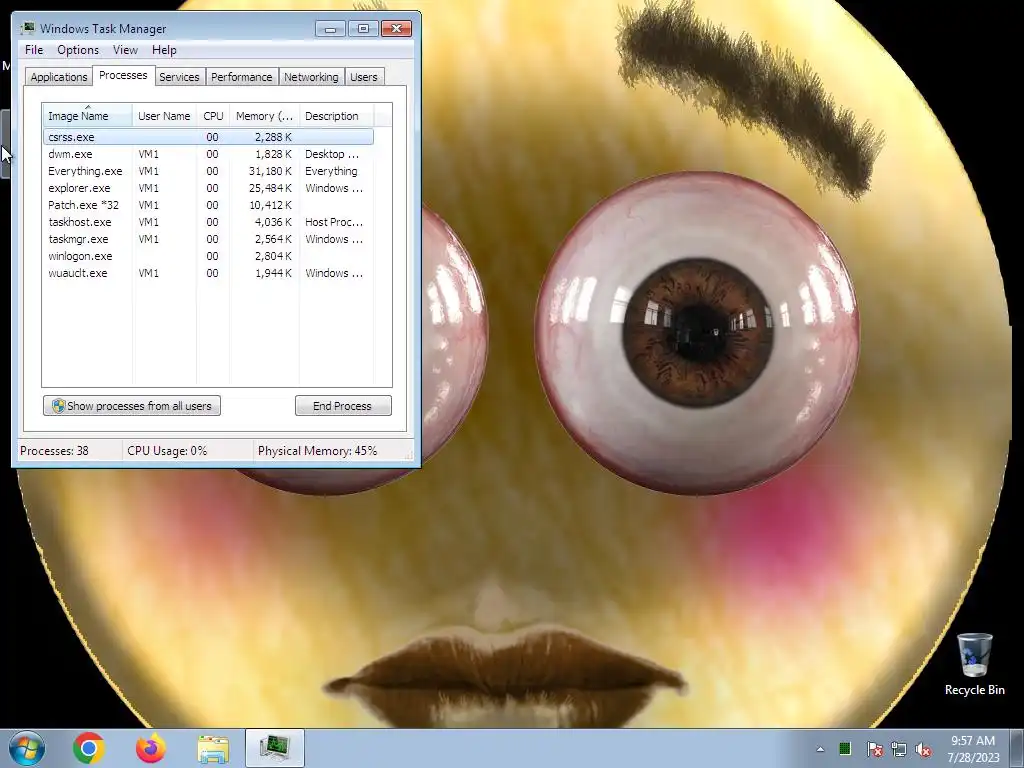Show hidden tray icons arrow

coord(820,749)
